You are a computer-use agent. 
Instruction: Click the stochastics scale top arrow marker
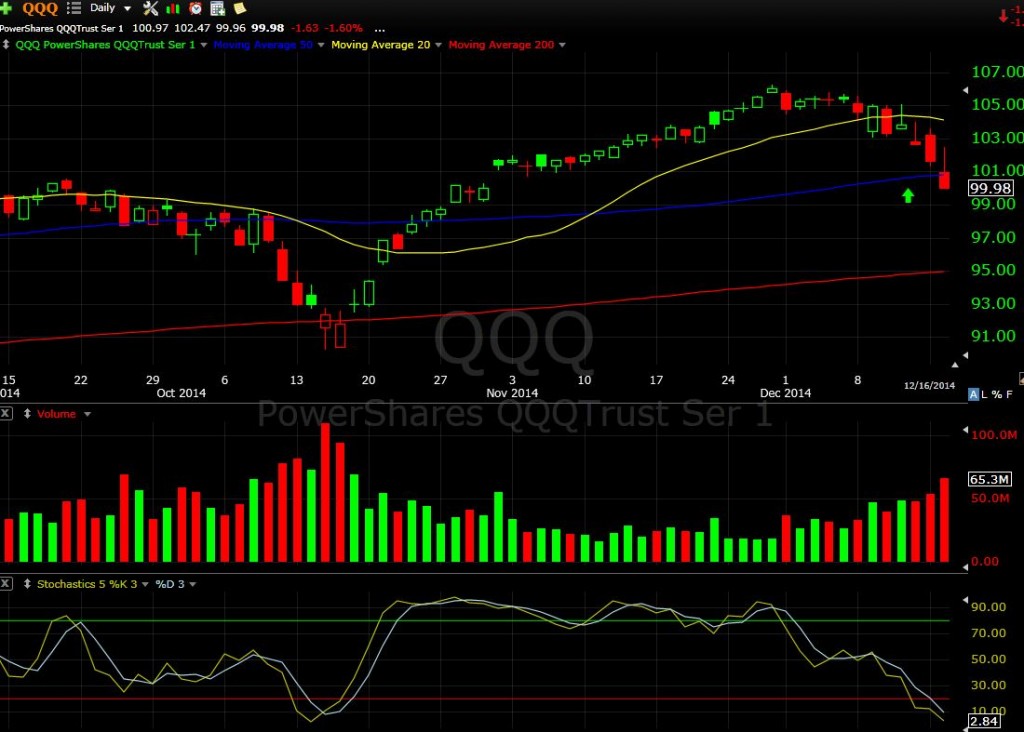point(966,599)
